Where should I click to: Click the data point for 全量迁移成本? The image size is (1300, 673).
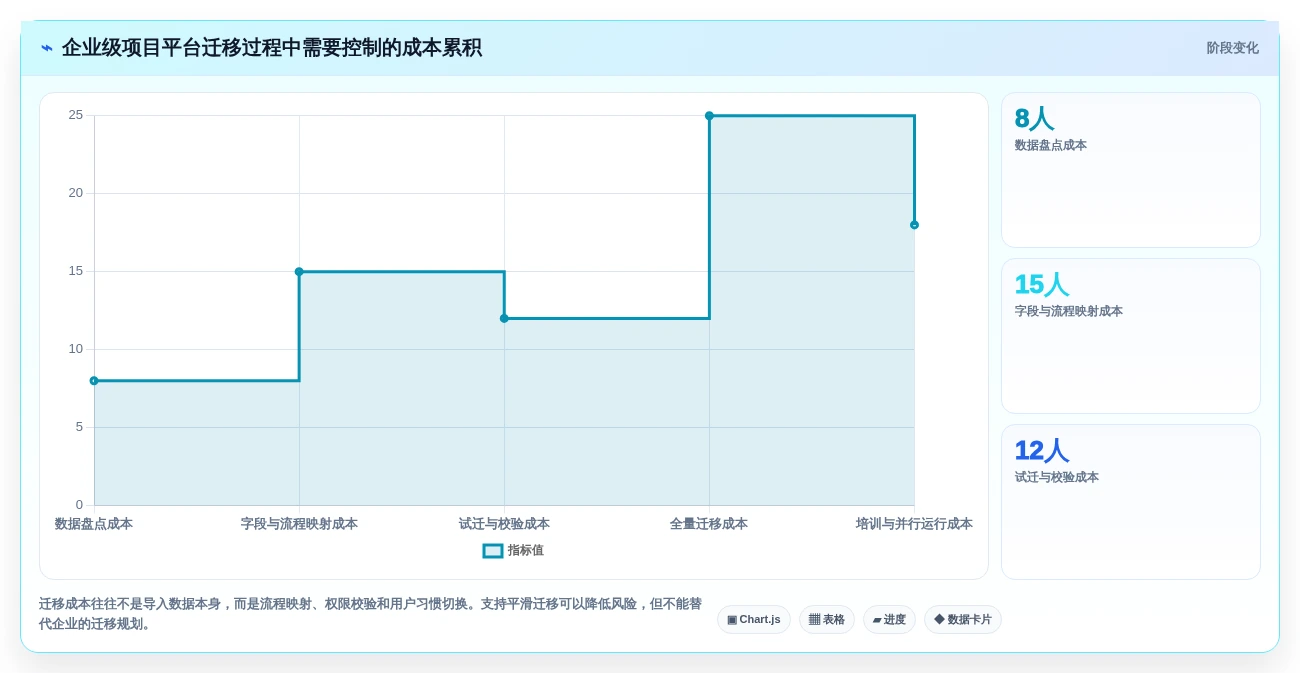[x=709, y=116]
